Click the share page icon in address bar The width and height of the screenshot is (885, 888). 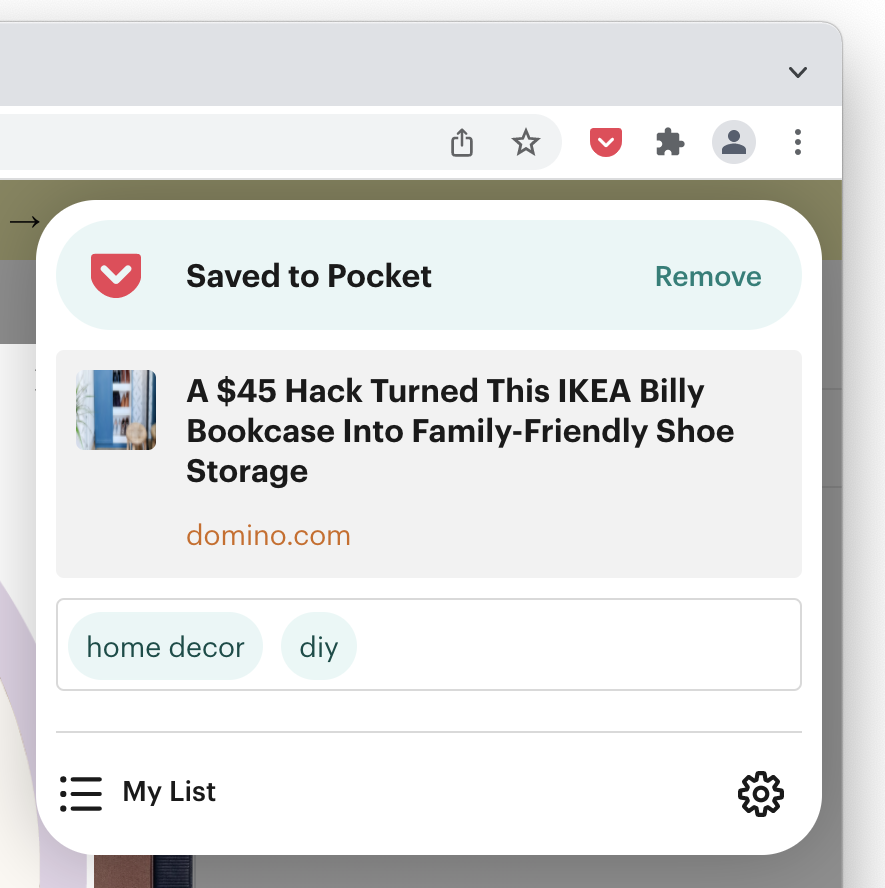click(x=461, y=142)
